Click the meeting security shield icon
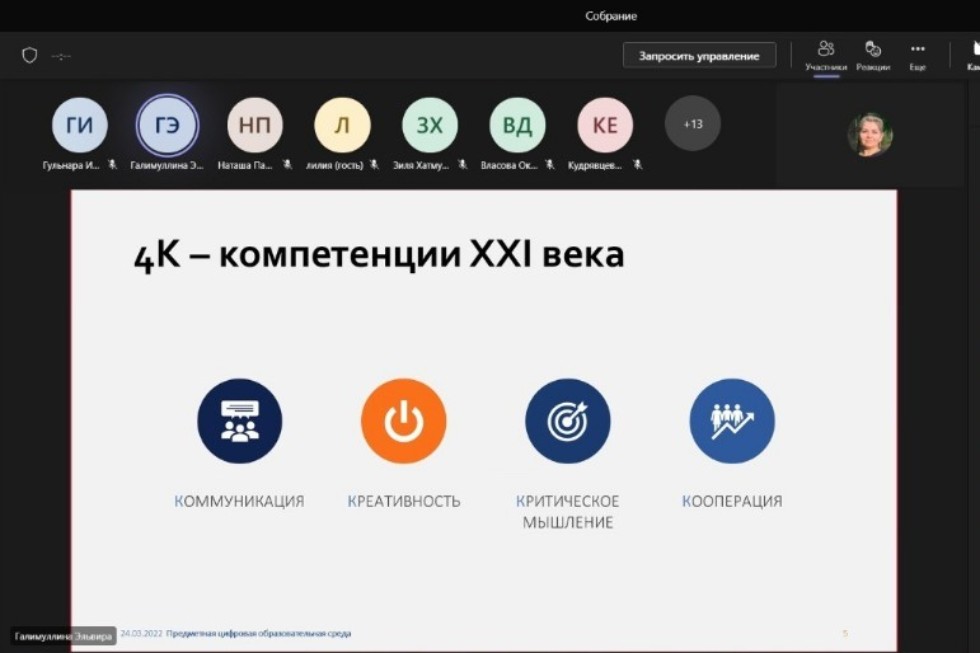Screen dimensions: 980x653 29,55
